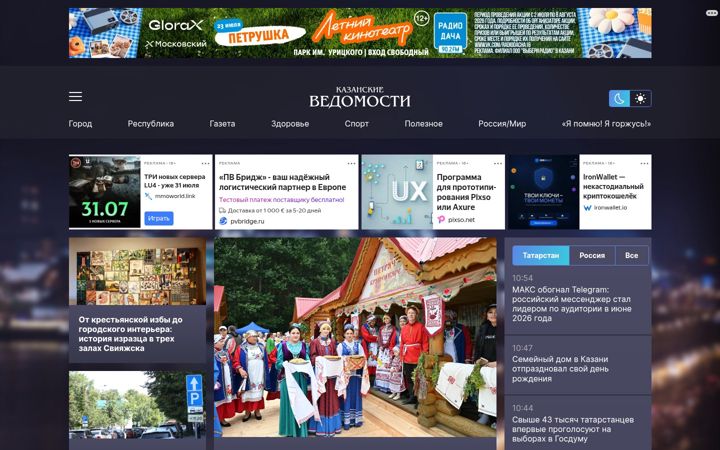Open the Спорт section
Viewport: 720px width, 450px height.
[356, 124]
